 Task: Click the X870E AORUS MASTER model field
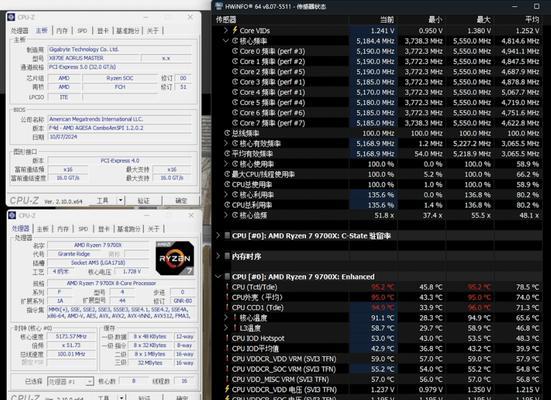tap(93, 58)
